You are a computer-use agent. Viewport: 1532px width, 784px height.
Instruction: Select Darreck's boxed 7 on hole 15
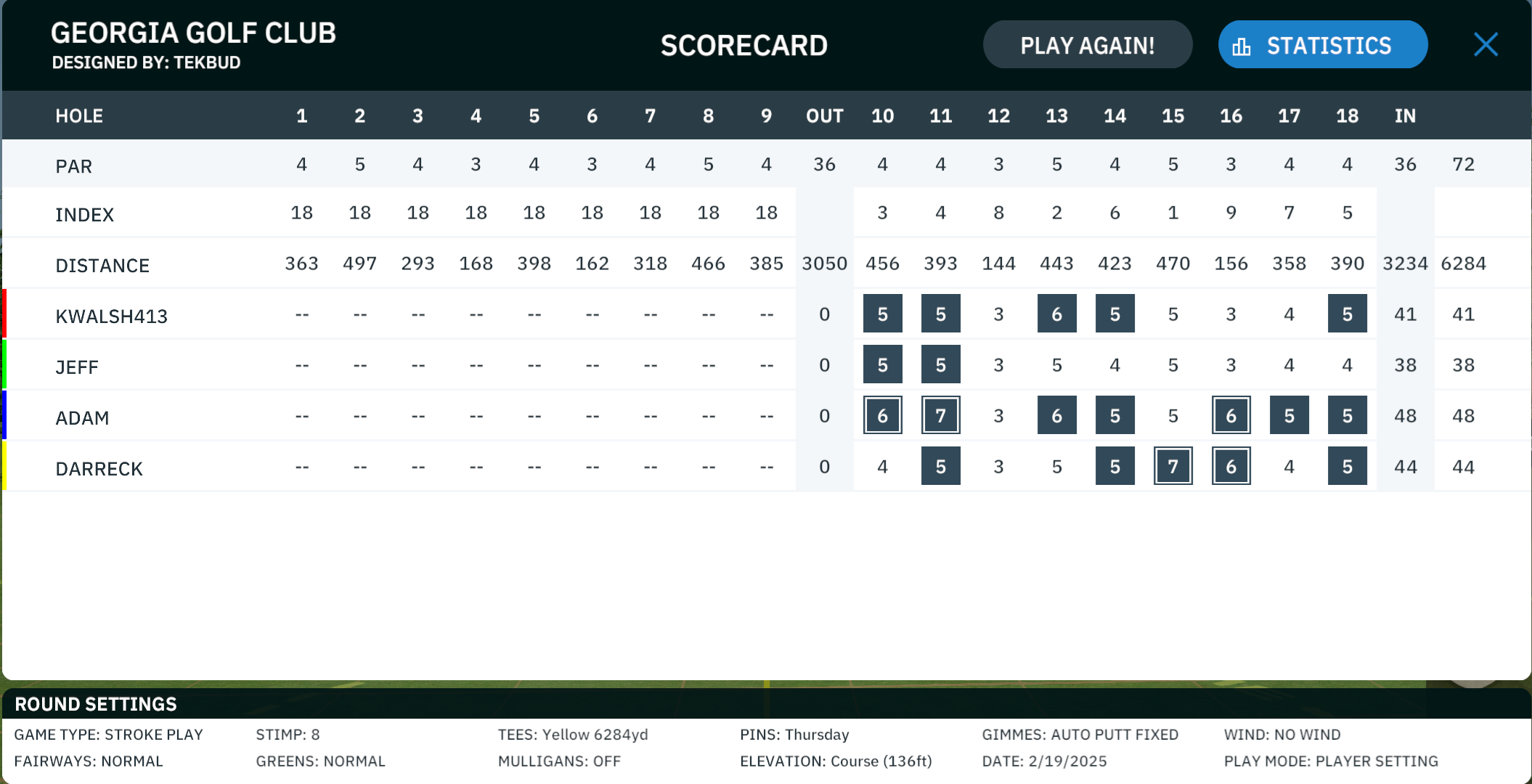click(1173, 466)
